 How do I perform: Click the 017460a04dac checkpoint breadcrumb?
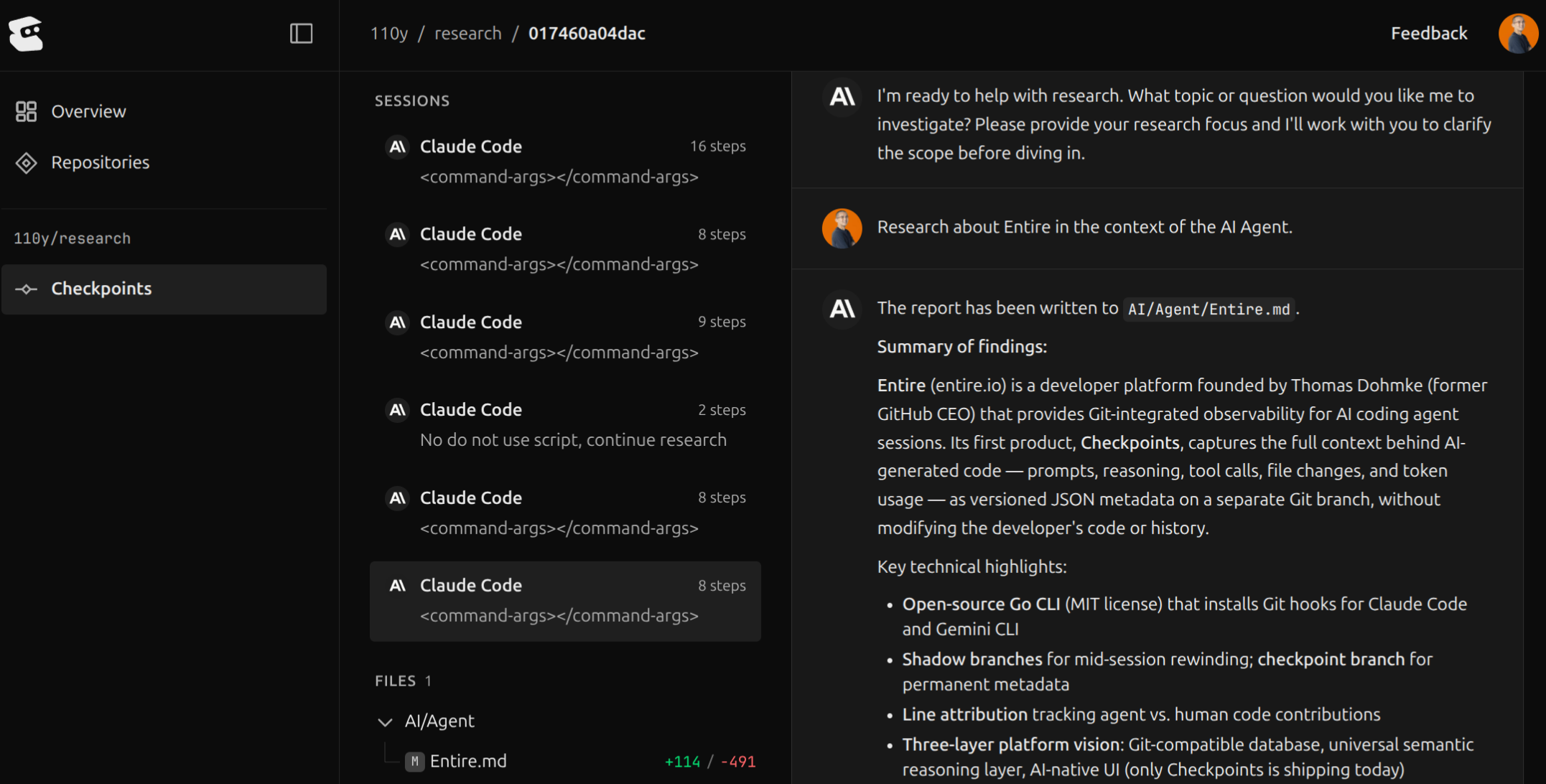click(x=587, y=34)
